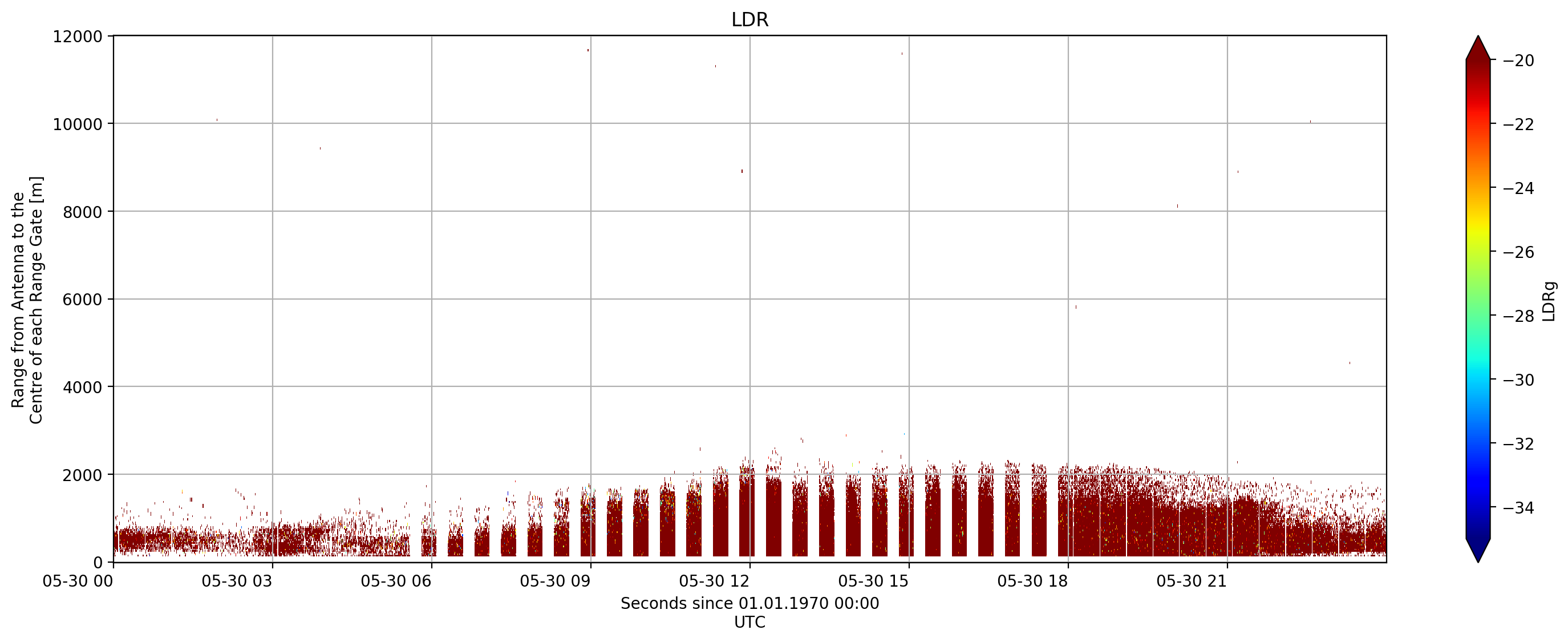Click the colorbar tick label −34

click(x=1519, y=507)
